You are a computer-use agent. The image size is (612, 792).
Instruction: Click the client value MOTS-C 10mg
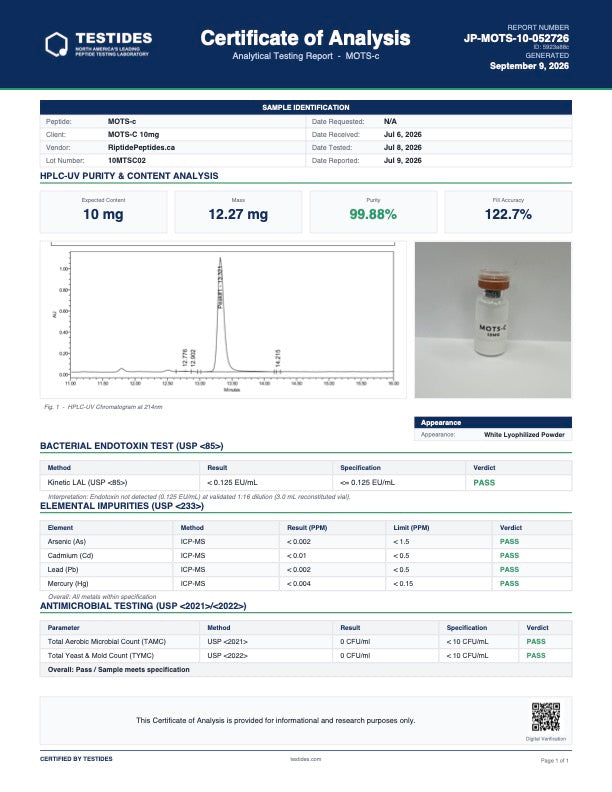(x=133, y=134)
